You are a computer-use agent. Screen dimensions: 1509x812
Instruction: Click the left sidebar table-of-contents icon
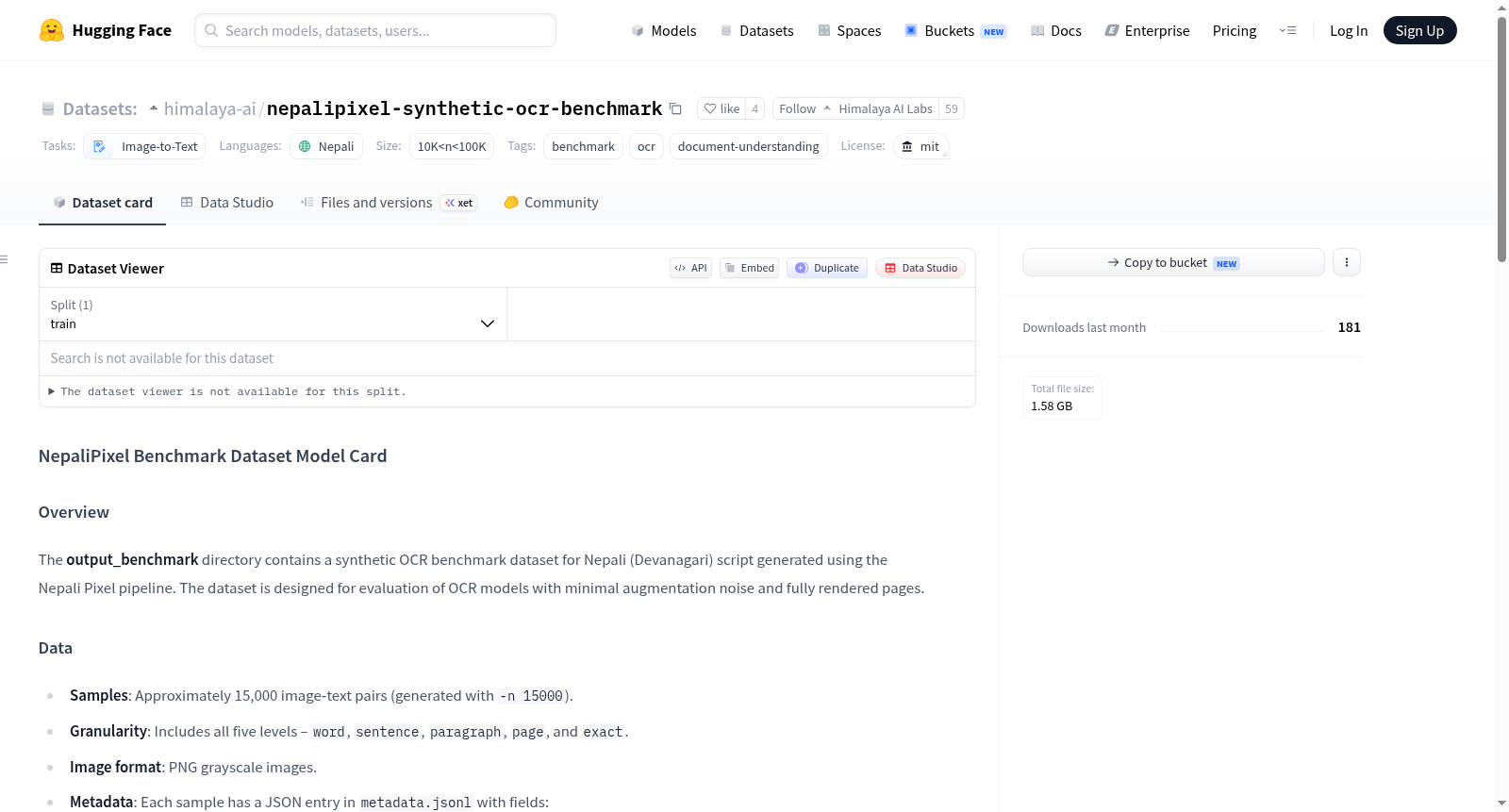click(5, 259)
